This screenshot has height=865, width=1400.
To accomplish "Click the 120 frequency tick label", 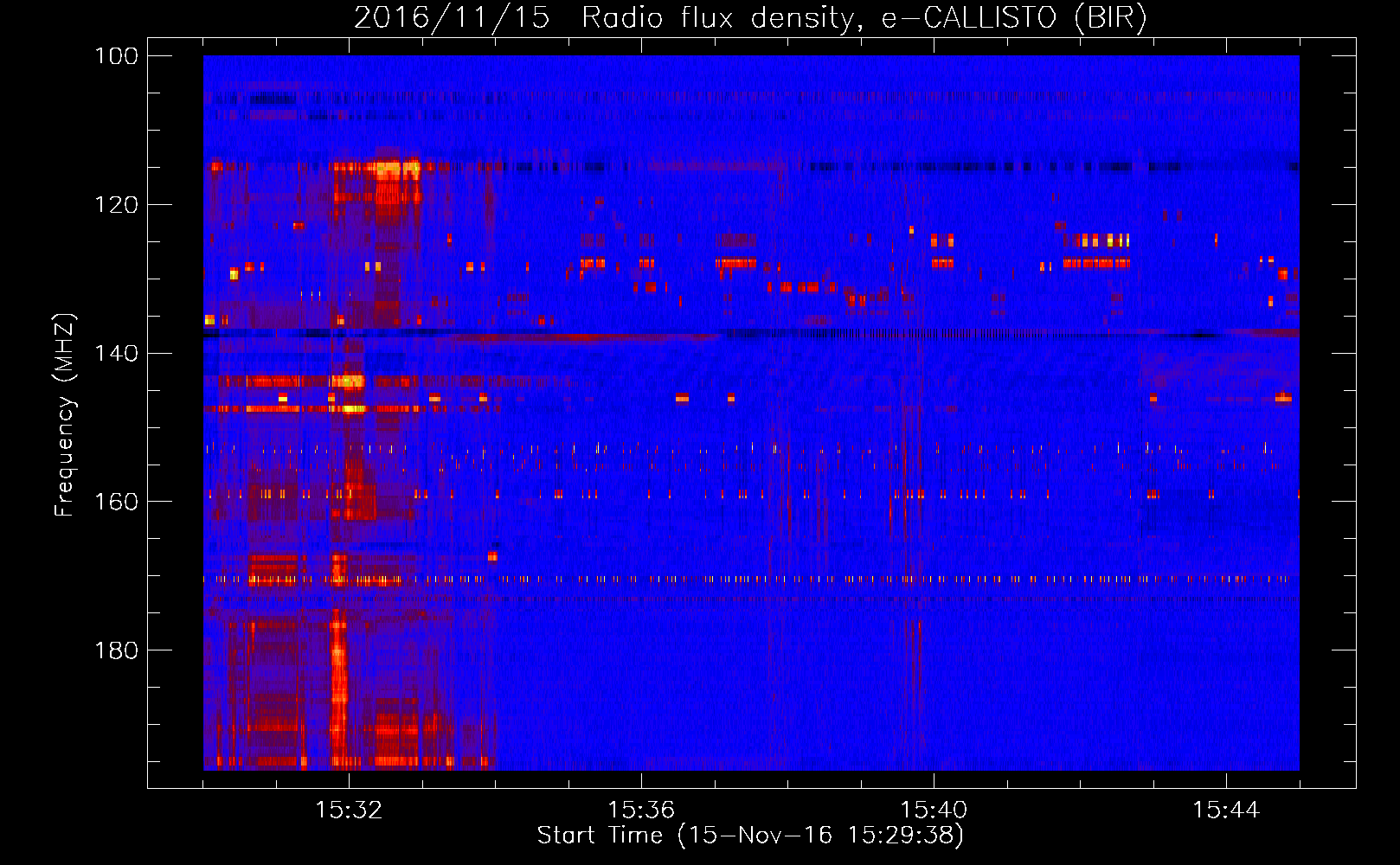I will coord(116,205).
